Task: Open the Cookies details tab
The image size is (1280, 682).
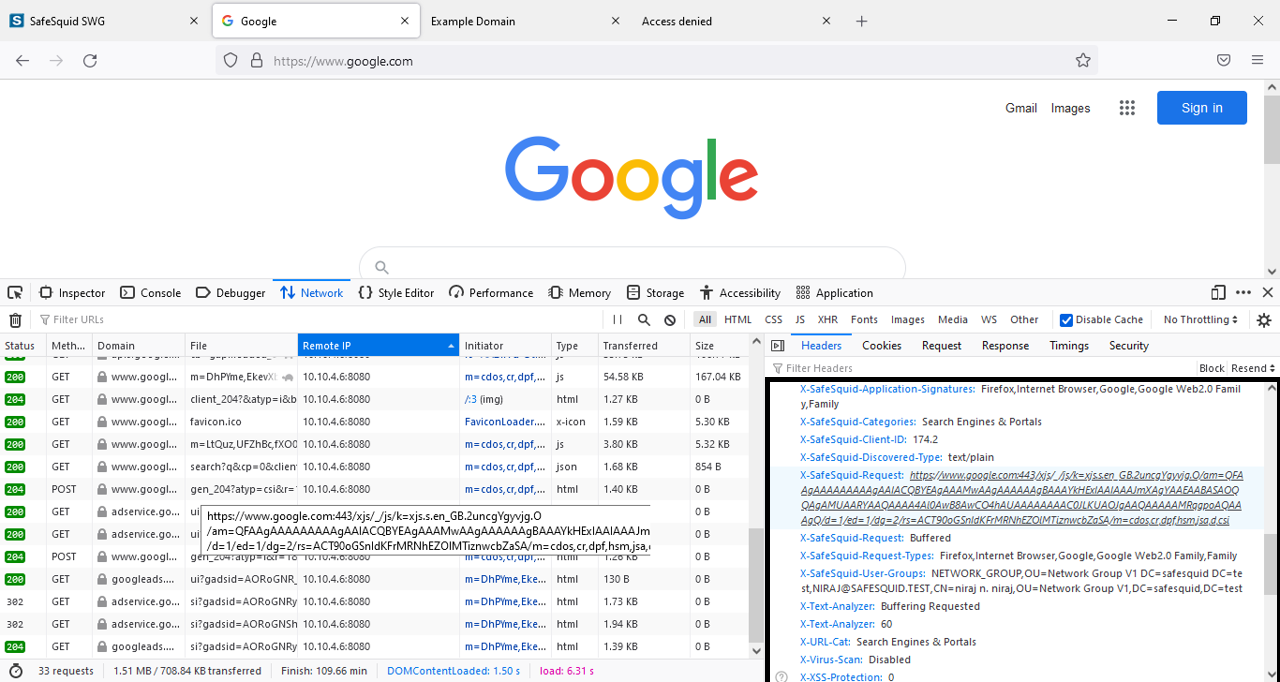Action: coord(882,346)
